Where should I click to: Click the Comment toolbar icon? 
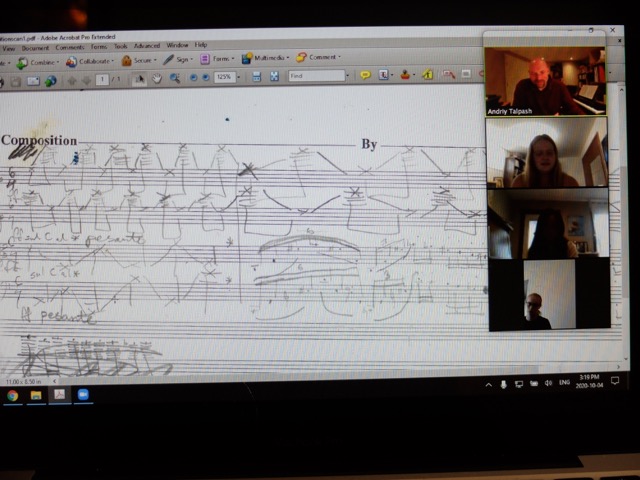pyautogui.click(x=301, y=57)
